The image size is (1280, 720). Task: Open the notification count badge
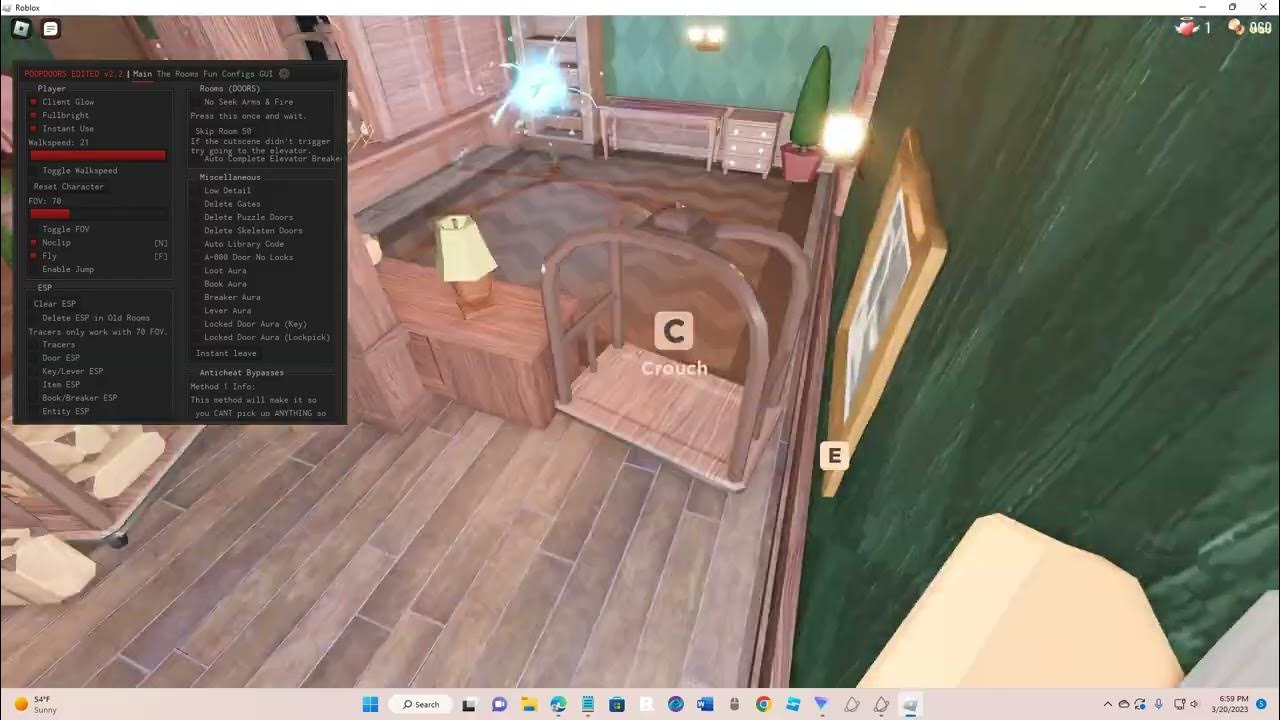[x=1261, y=704]
